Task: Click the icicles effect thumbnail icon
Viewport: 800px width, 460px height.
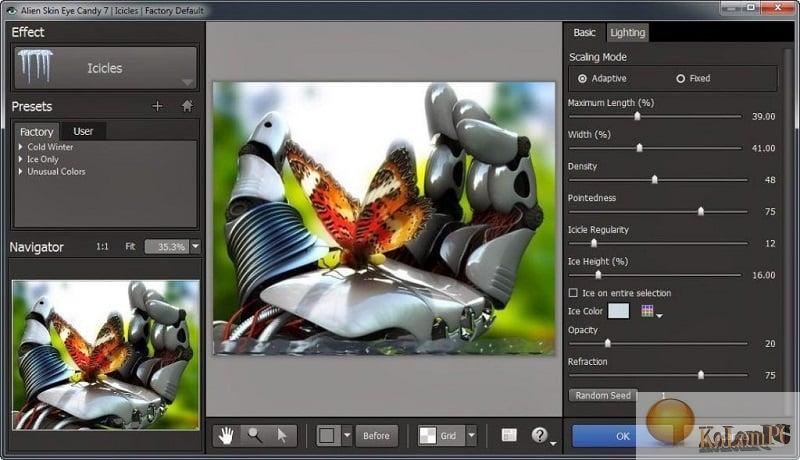Action: click(x=36, y=66)
